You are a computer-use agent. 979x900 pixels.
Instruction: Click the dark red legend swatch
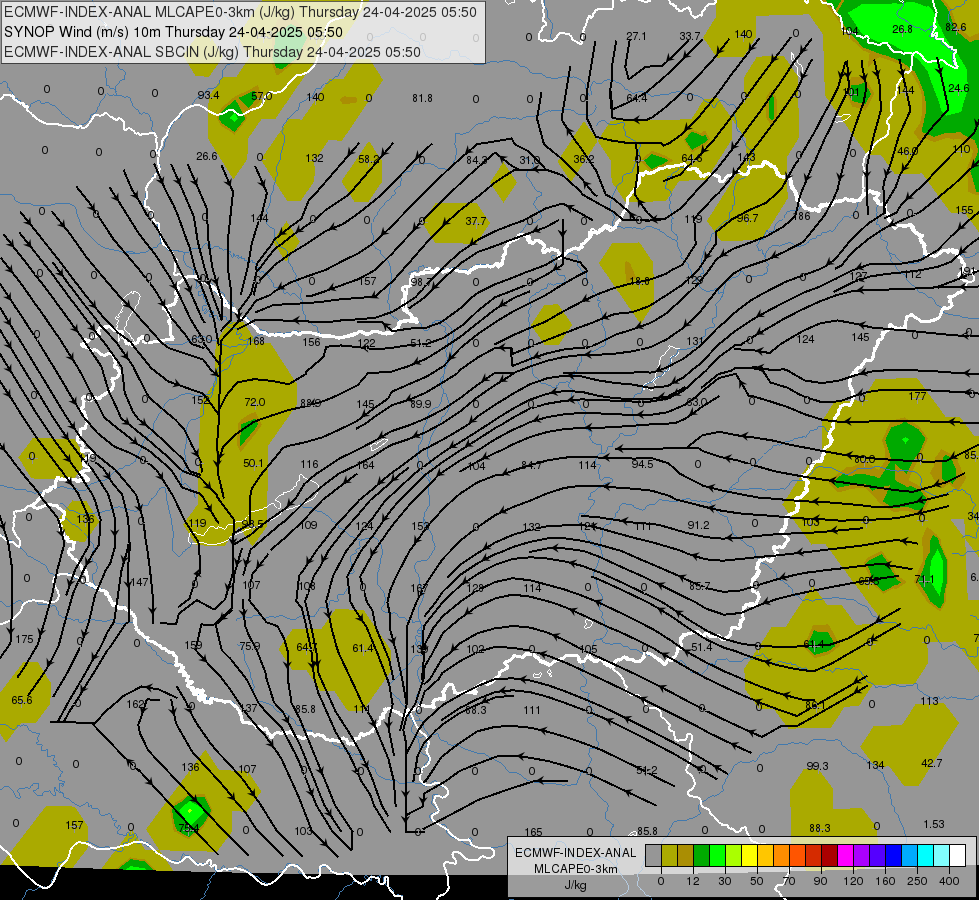click(830, 855)
